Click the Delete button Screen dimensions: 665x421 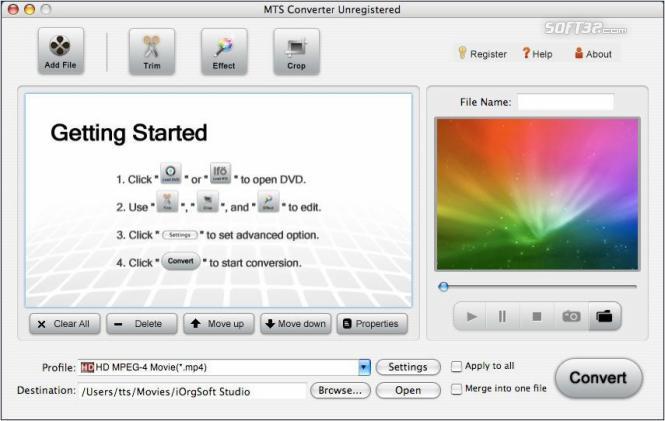[x=142, y=324]
